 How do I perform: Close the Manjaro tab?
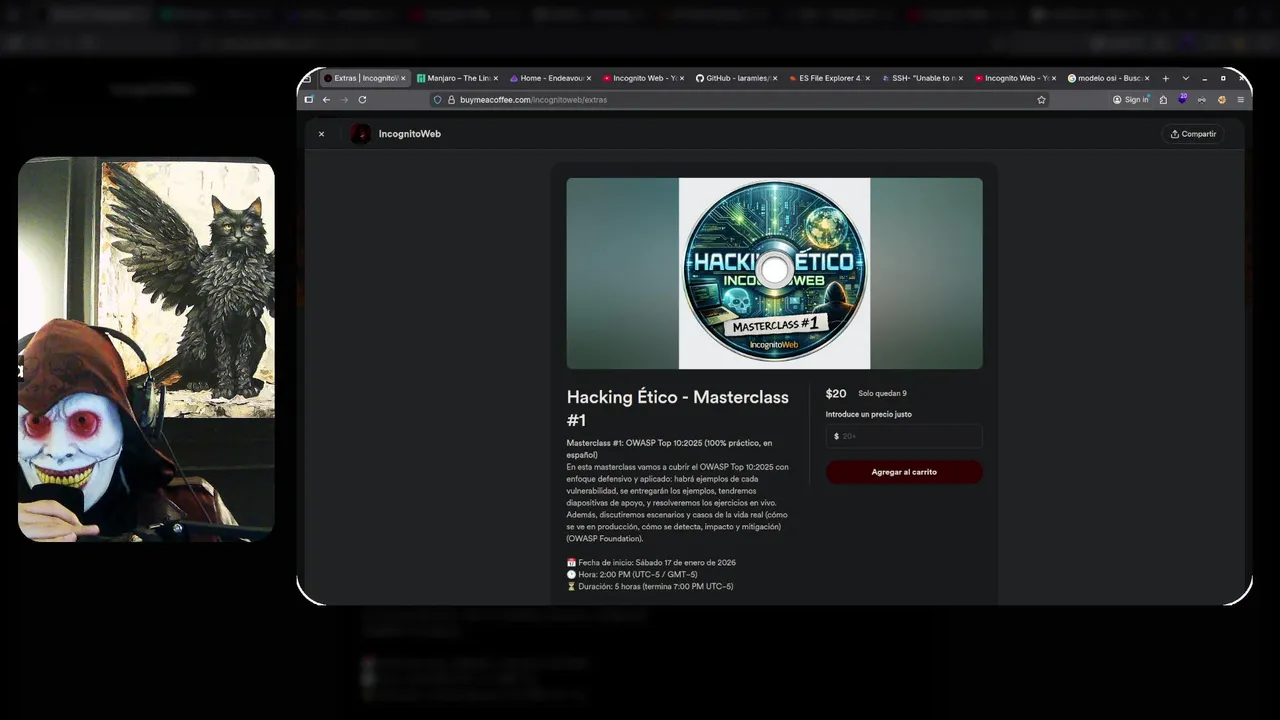click(496, 78)
